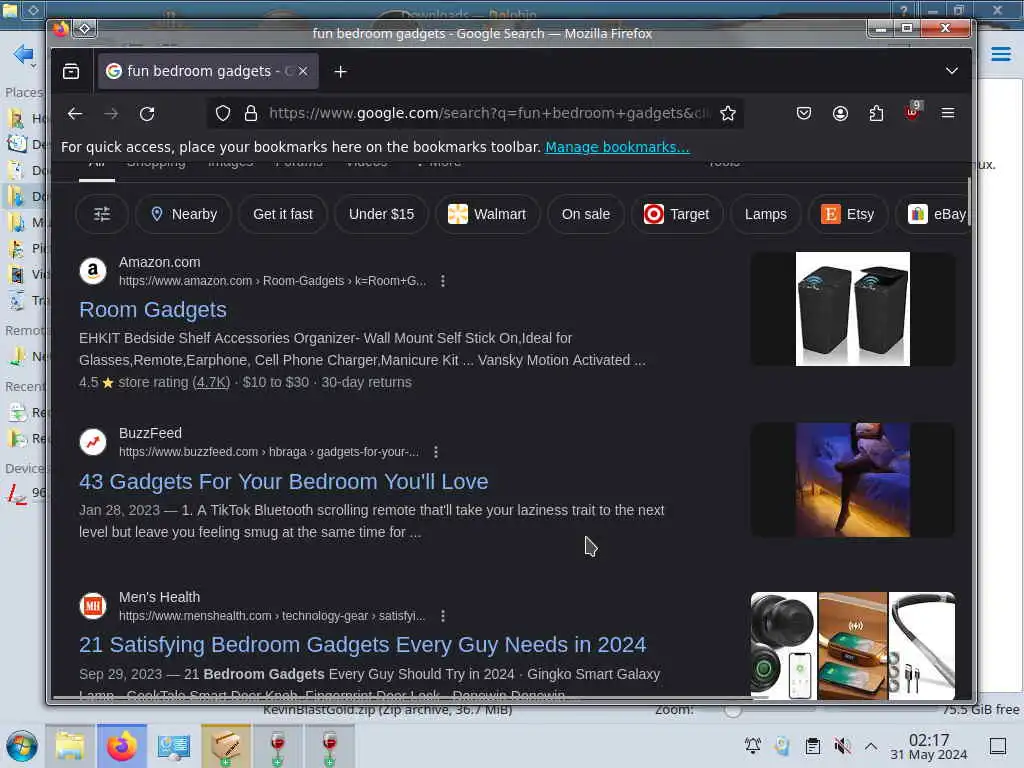Toggle the muted volume tray icon

point(842,745)
